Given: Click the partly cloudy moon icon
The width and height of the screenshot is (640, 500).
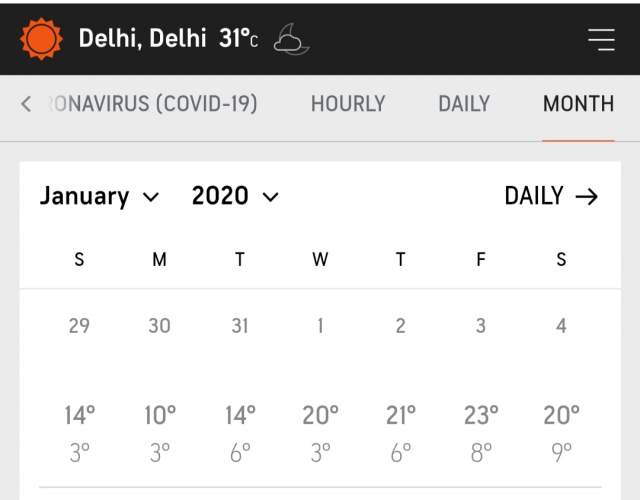Looking at the screenshot, I should 291,39.
